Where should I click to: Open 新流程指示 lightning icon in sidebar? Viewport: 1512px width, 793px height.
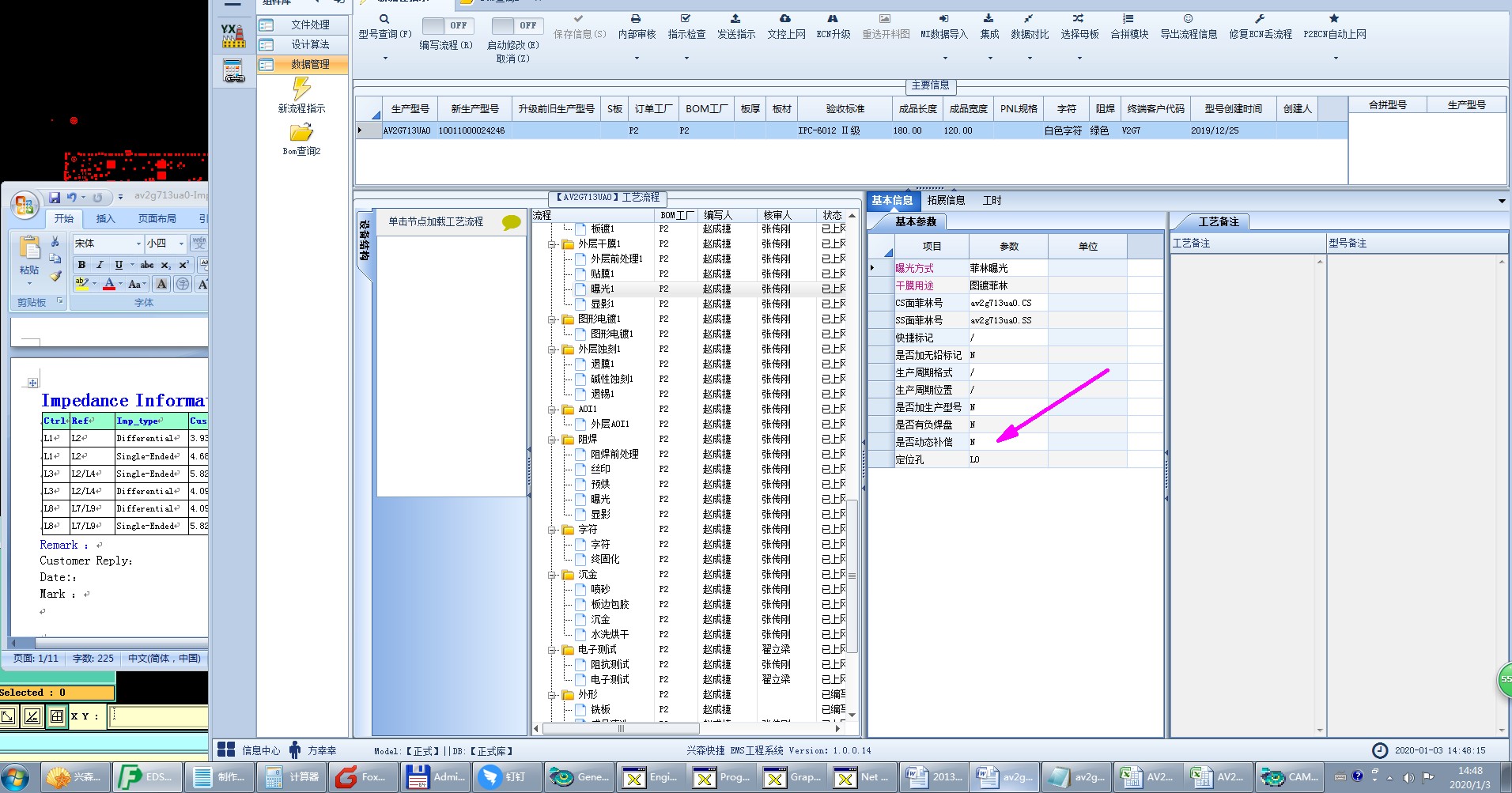[x=301, y=88]
